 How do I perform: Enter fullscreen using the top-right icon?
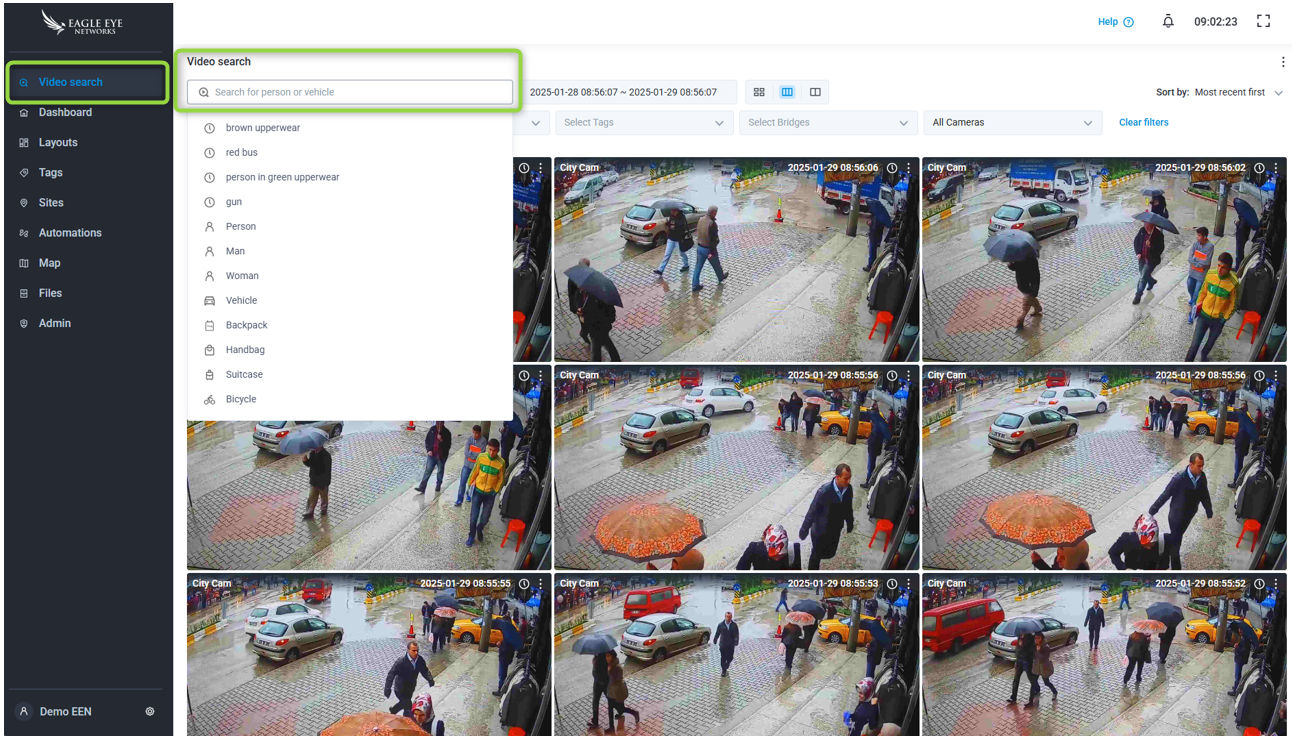tap(1263, 22)
